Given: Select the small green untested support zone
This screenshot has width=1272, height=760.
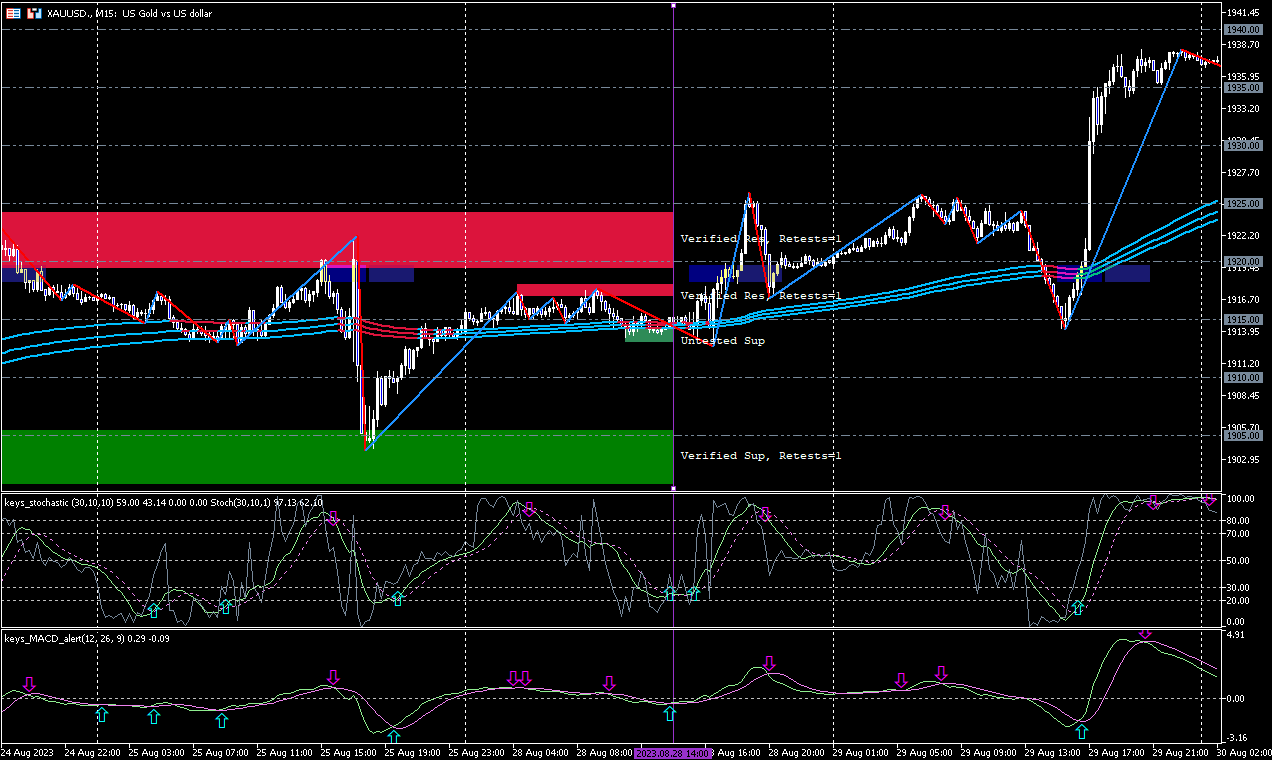Looking at the screenshot, I should 649,334.
